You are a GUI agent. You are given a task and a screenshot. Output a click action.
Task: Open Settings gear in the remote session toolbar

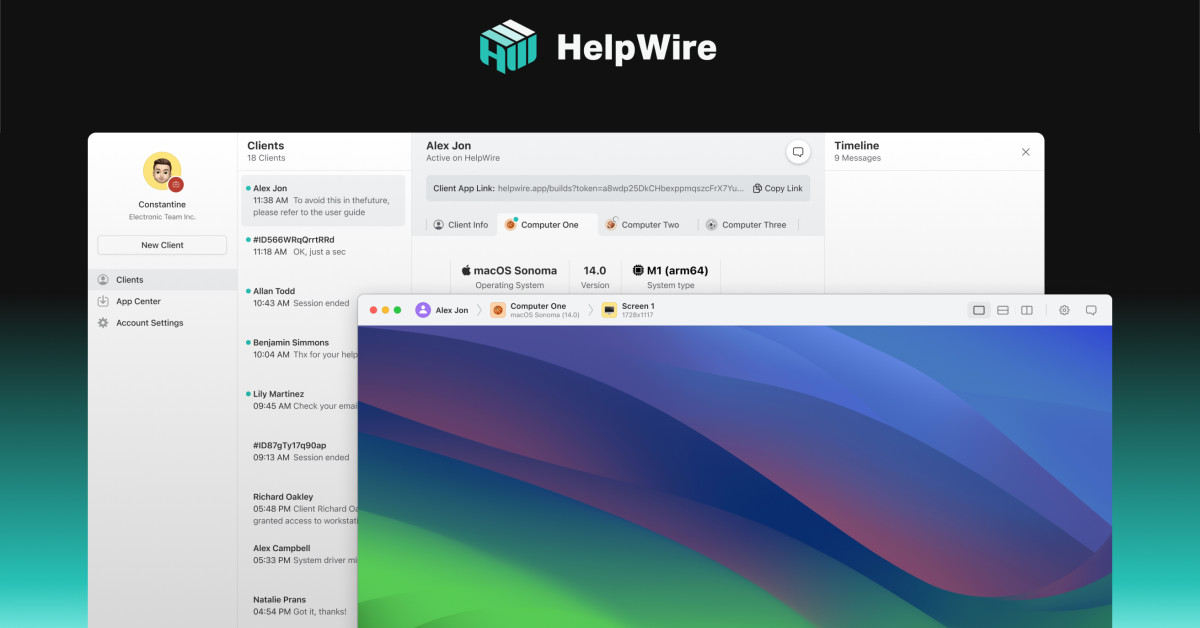click(x=1064, y=310)
